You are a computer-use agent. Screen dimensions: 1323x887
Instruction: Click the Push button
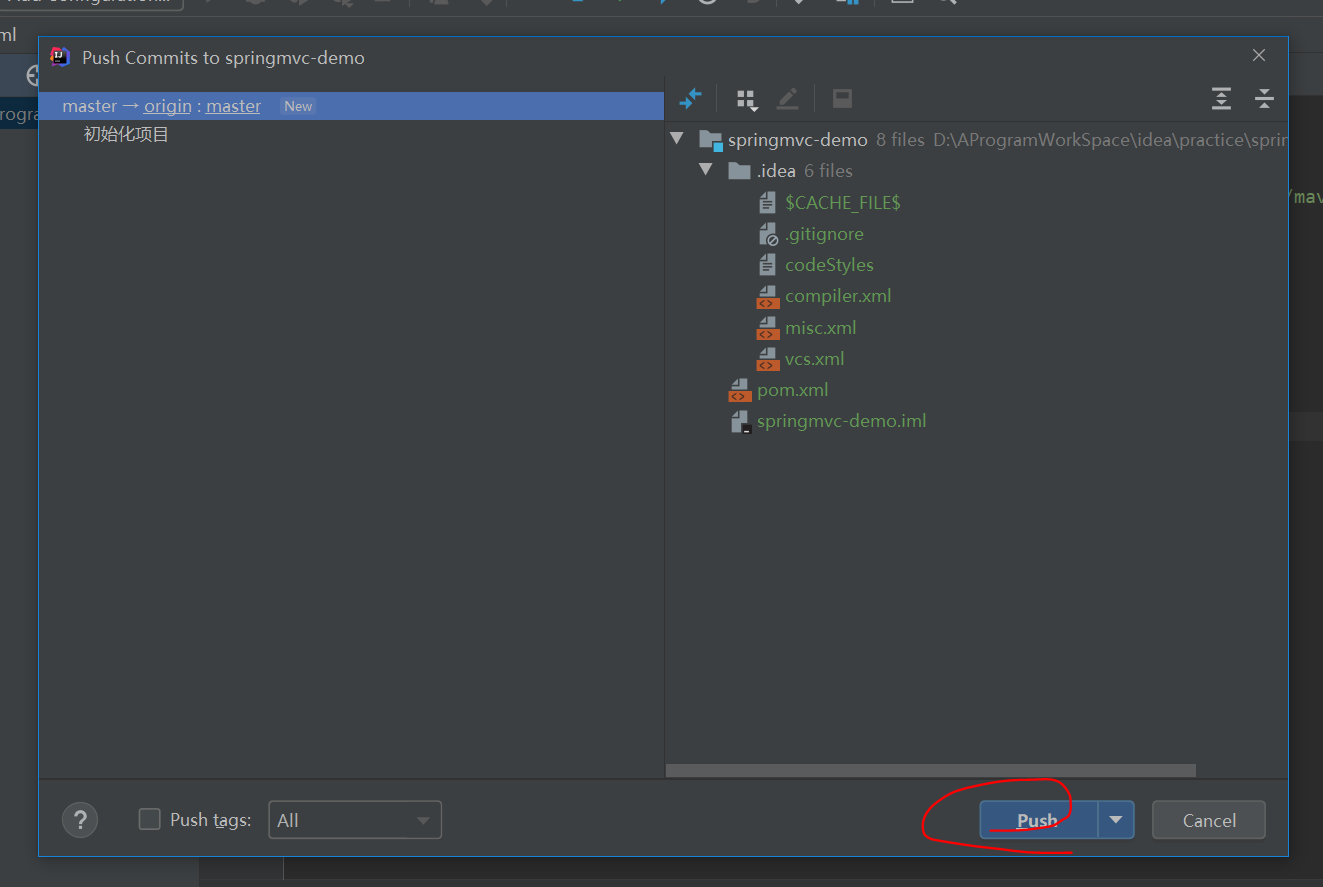click(x=1038, y=820)
